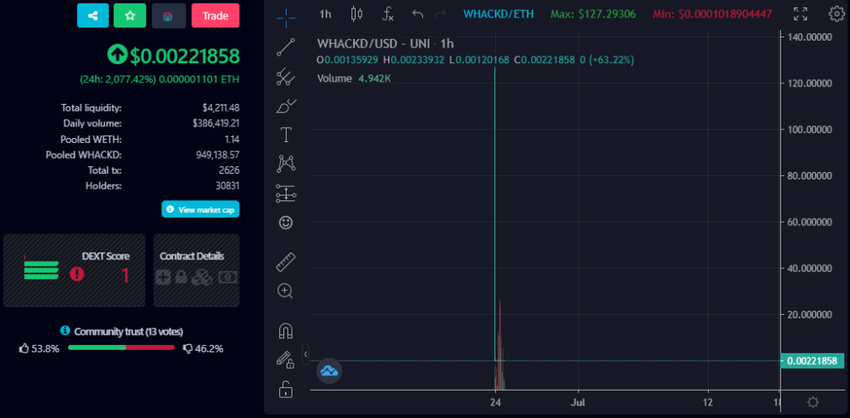Click the Daily volume value $386,419.21
The height and width of the screenshot is (418, 850).
pyautogui.click(x=216, y=124)
